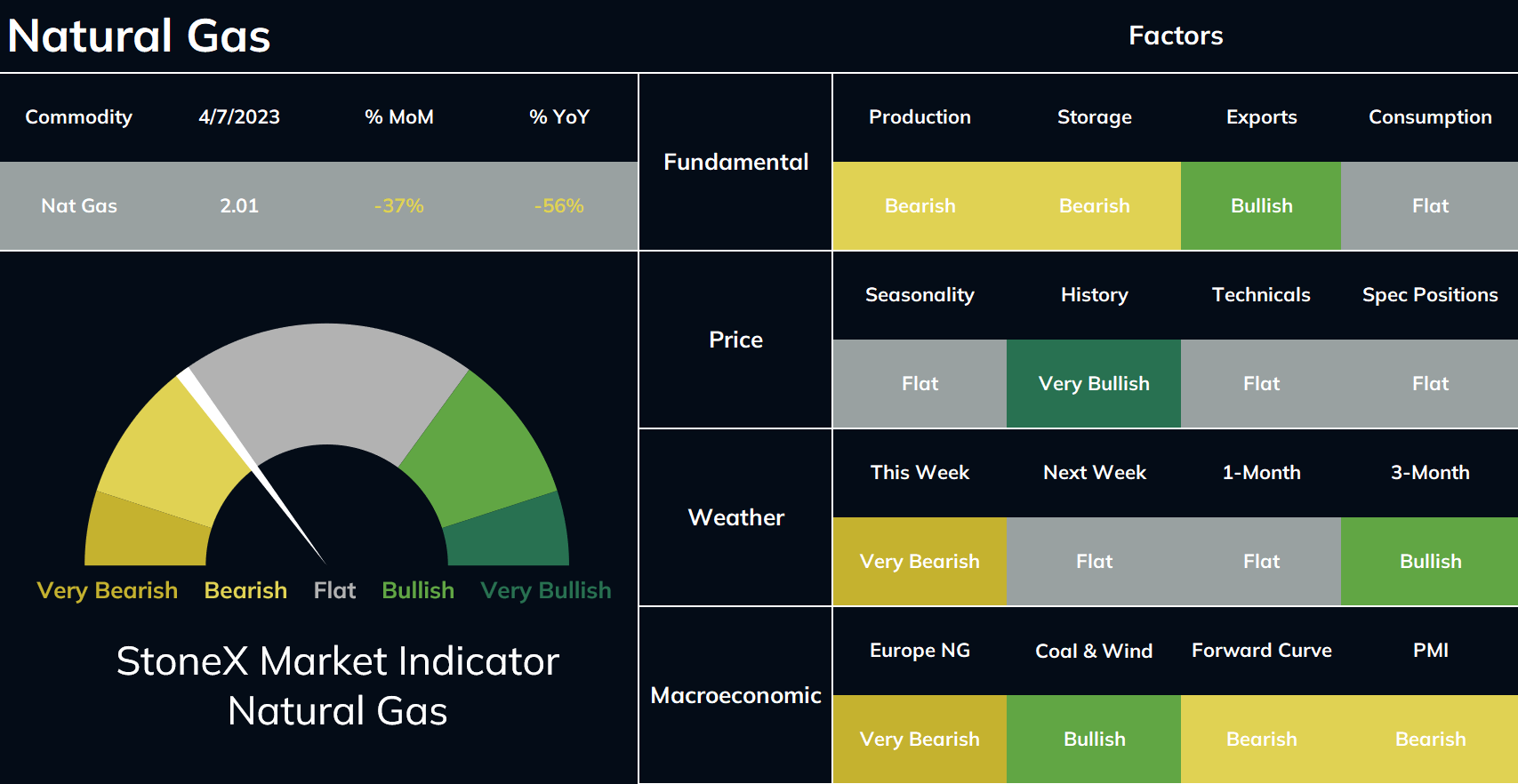Image resolution: width=1518 pixels, height=784 pixels.
Task: Click the gray Flat gauge arc
Action: (x=327, y=382)
